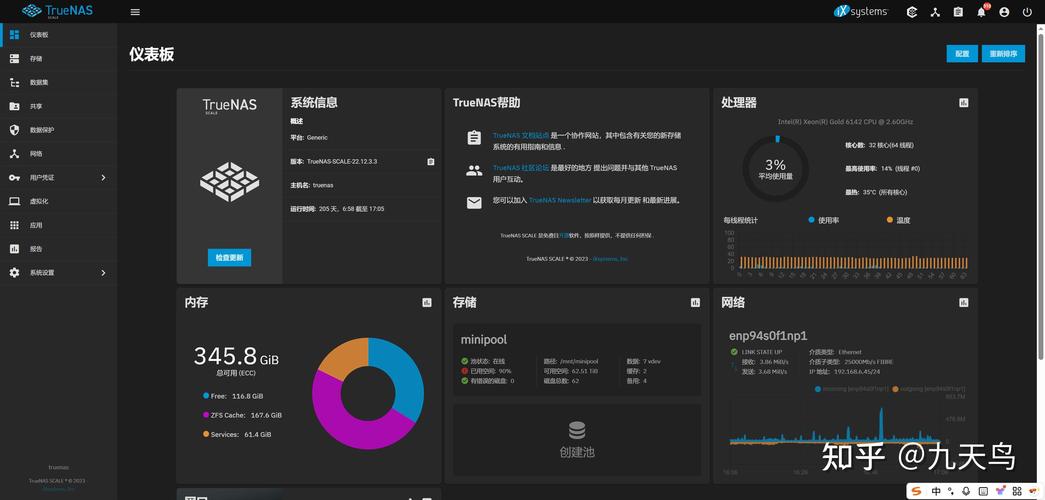1045x500 pixels.
Task: Click the enp94s0f1np1 interface name
Action: click(x=768, y=335)
